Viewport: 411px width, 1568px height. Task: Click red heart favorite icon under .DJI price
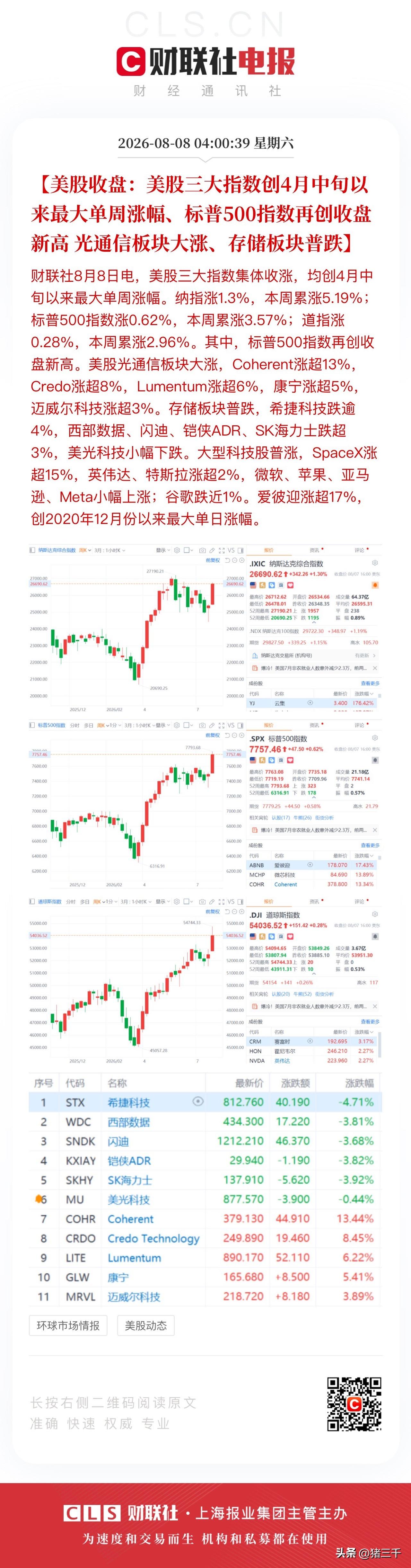point(290,936)
